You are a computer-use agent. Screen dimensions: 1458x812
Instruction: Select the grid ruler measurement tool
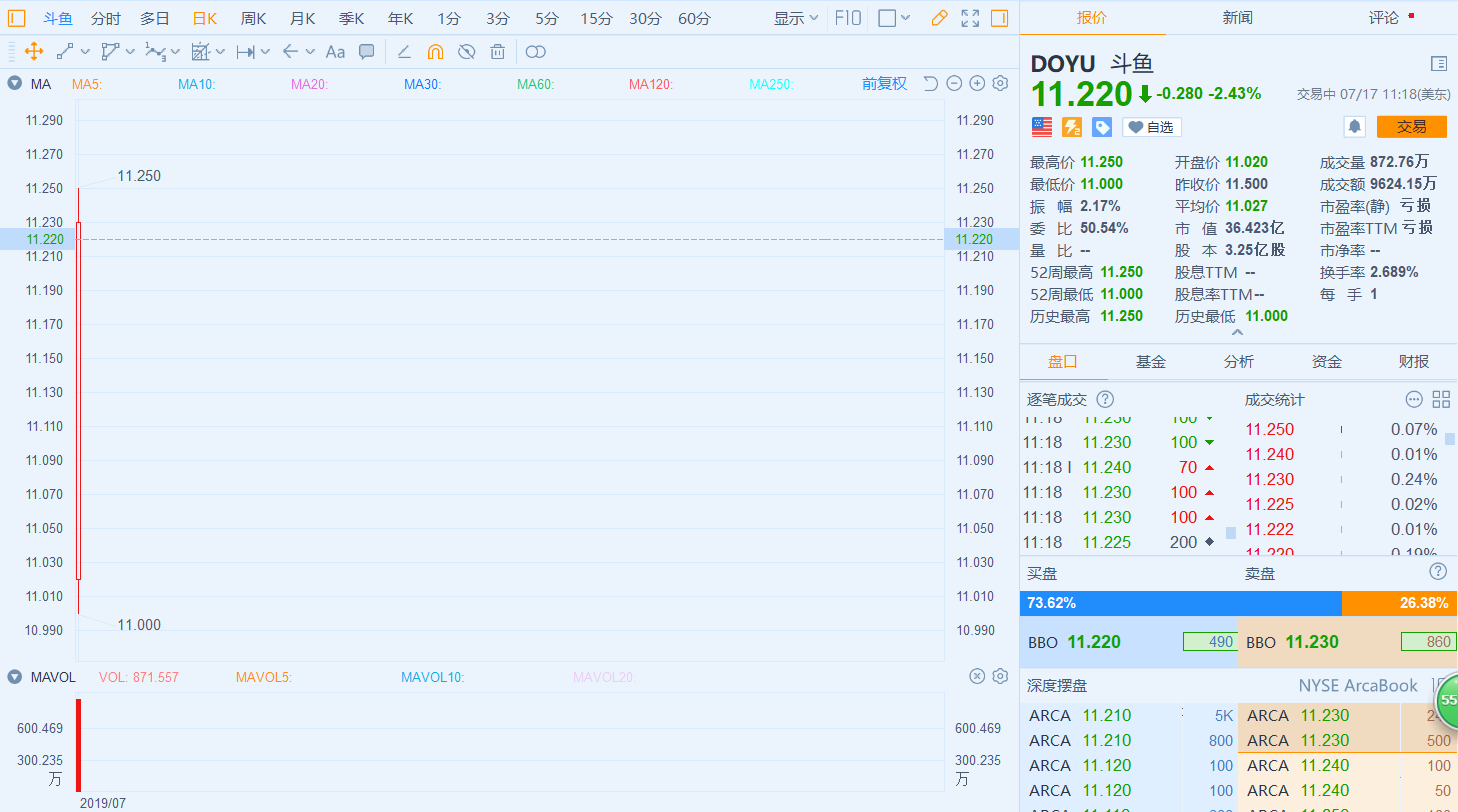pyautogui.click(x=199, y=52)
